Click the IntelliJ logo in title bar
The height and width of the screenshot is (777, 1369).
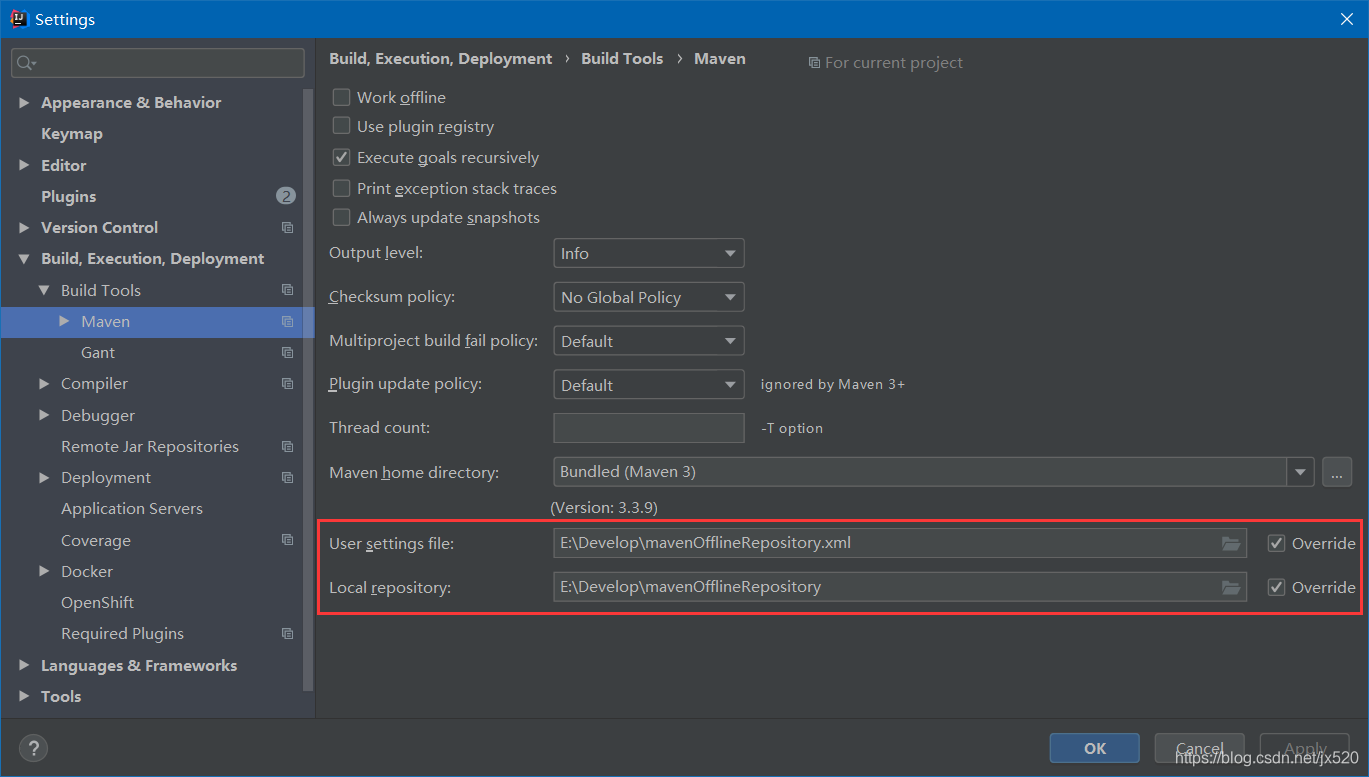click(x=18, y=18)
